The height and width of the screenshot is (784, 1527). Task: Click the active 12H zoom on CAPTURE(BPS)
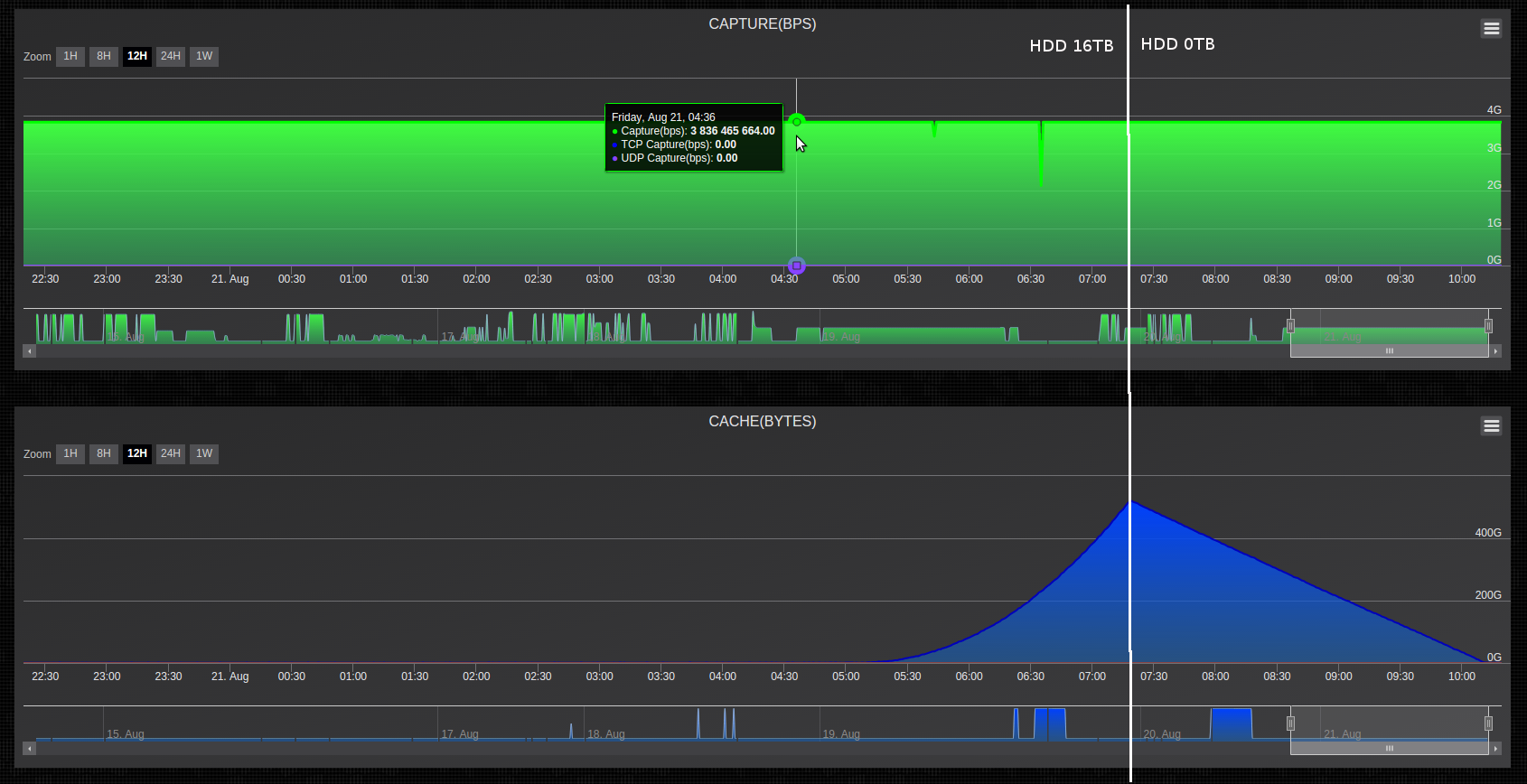coord(137,56)
